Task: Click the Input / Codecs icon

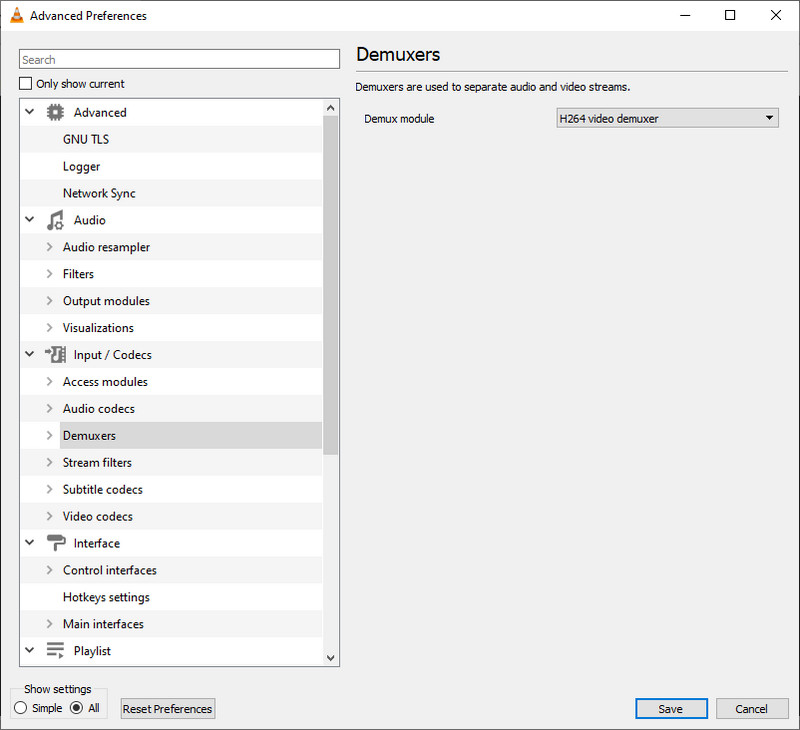Action: pos(55,355)
